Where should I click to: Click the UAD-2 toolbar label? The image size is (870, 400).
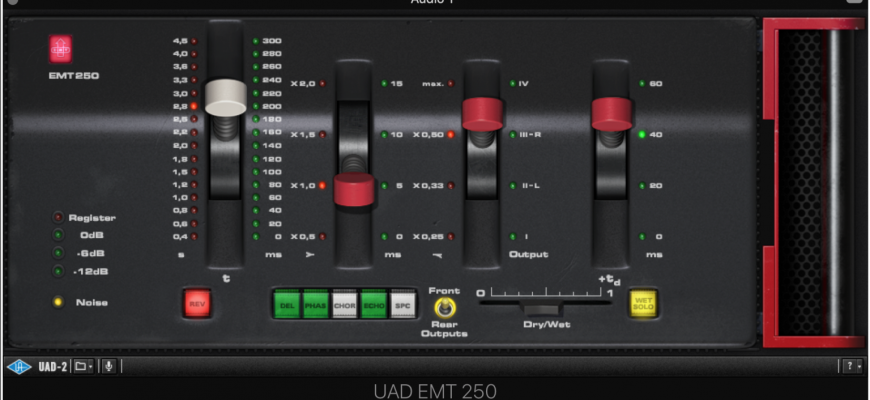(x=53, y=366)
